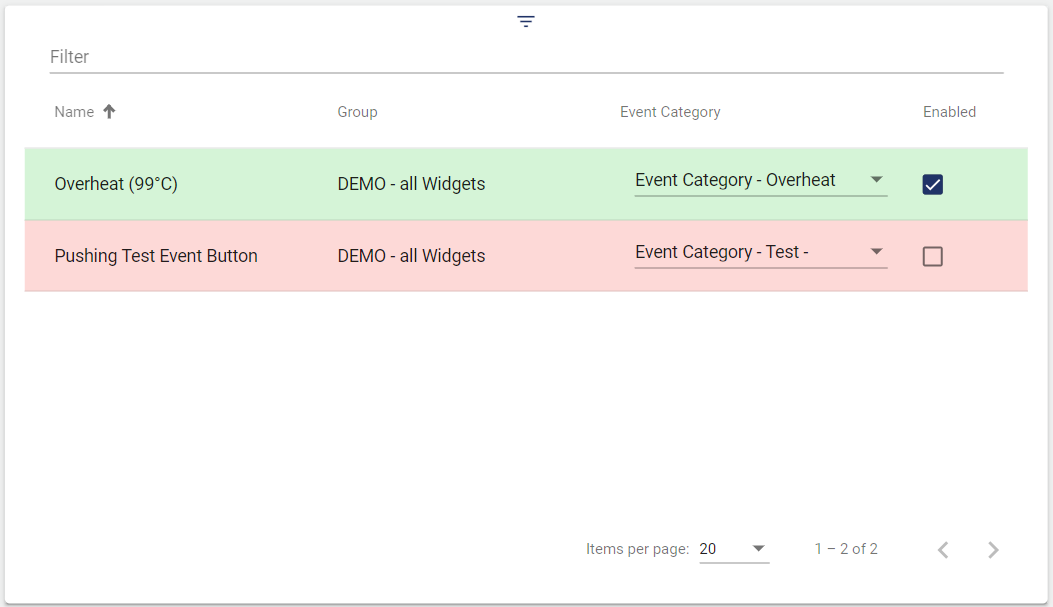
Task: Focus the Filter text field
Action: [526, 57]
